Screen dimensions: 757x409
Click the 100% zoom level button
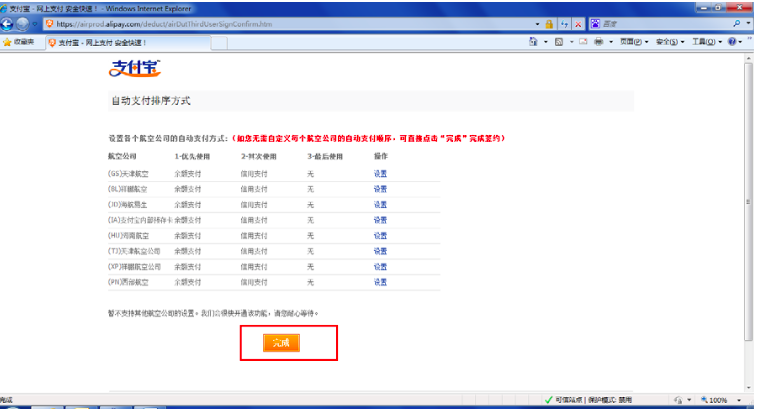pyautogui.click(x=715, y=400)
